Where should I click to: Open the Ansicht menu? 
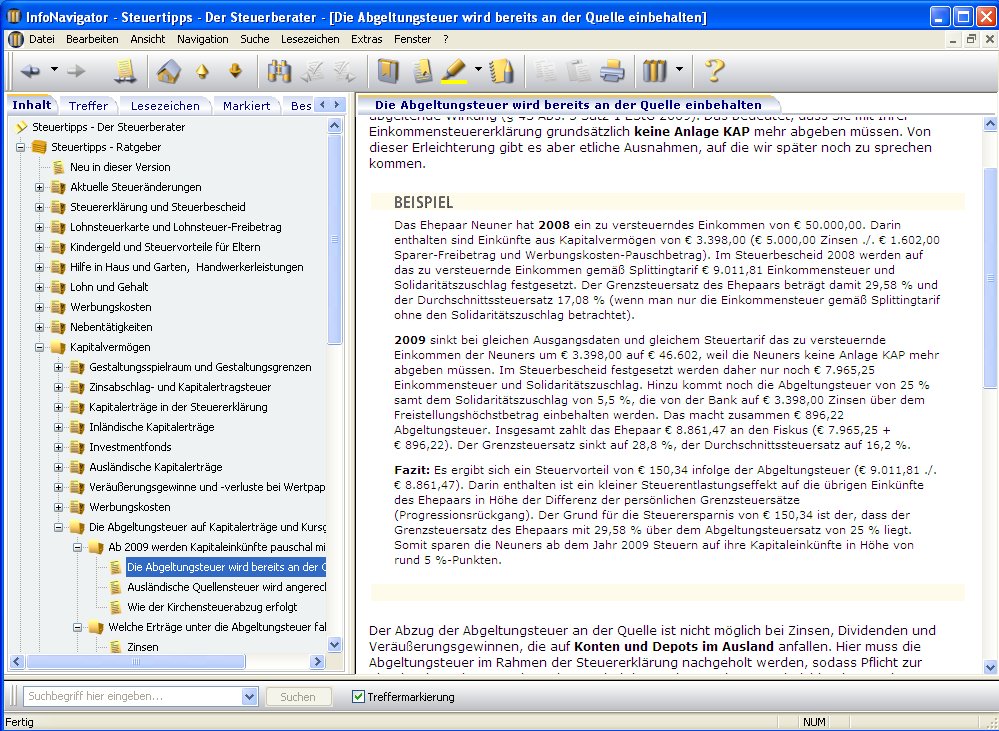pyautogui.click(x=148, y=39)
